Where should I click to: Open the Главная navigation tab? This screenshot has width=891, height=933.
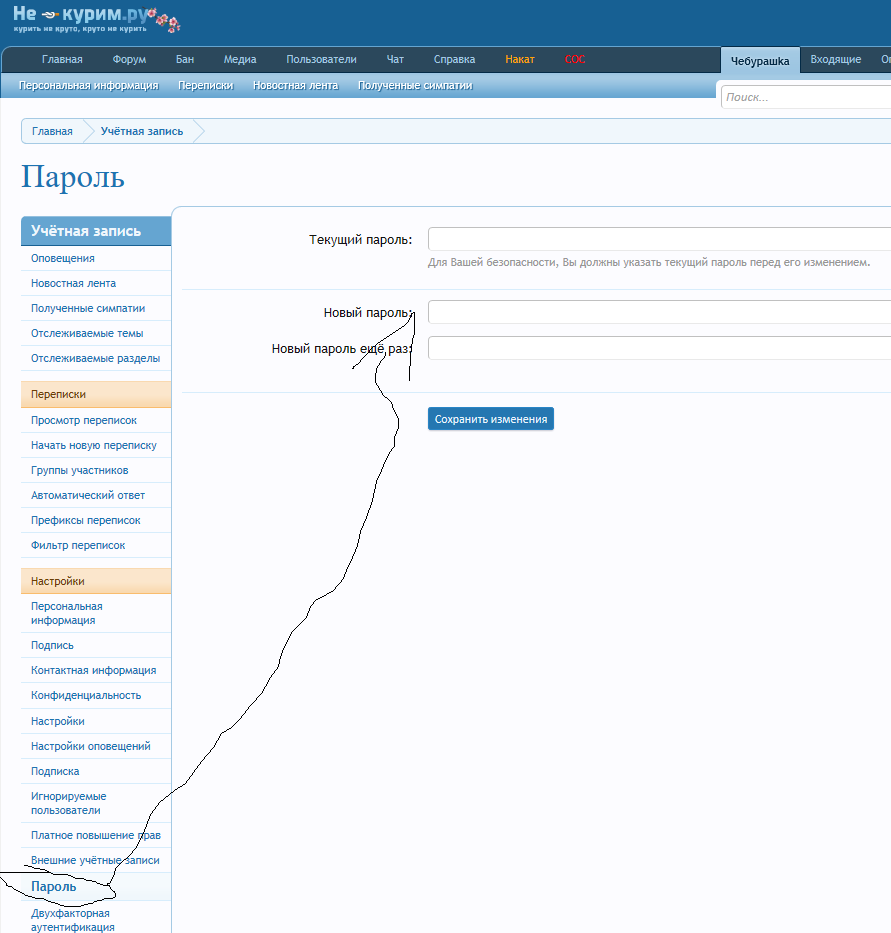point(62,60)
